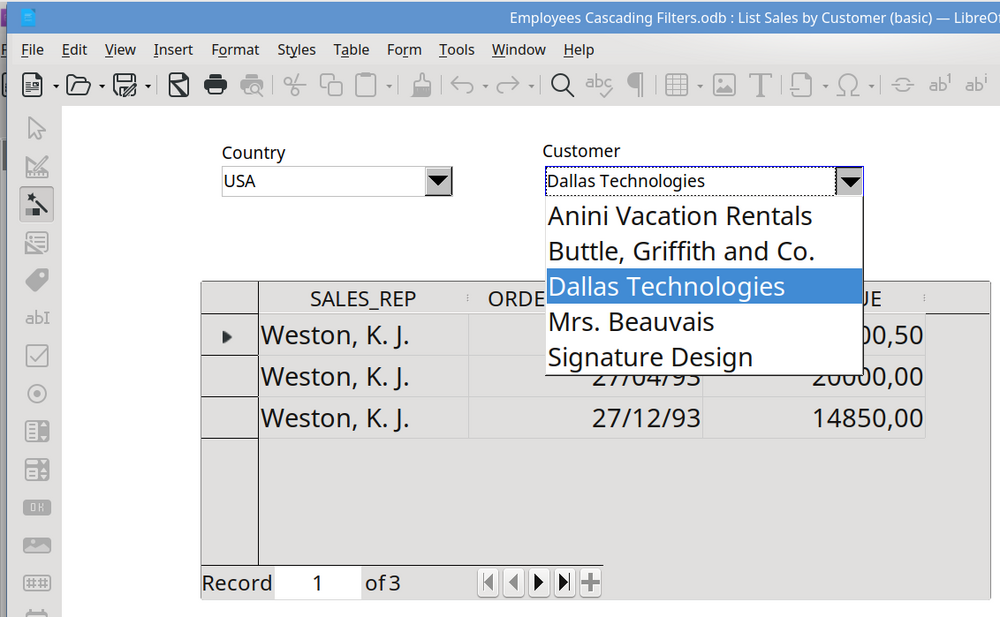Open Print Preview from the toolbar
This screenshot has height=617, width=1000.
pos(252,85)
